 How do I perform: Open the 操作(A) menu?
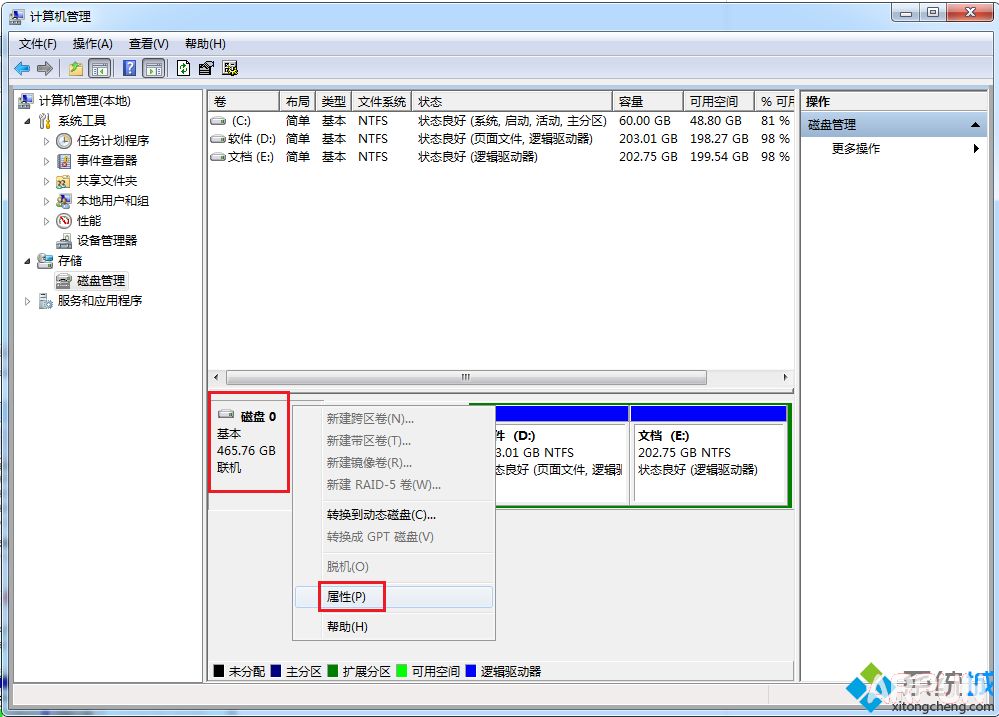click(x=92, y=44)
